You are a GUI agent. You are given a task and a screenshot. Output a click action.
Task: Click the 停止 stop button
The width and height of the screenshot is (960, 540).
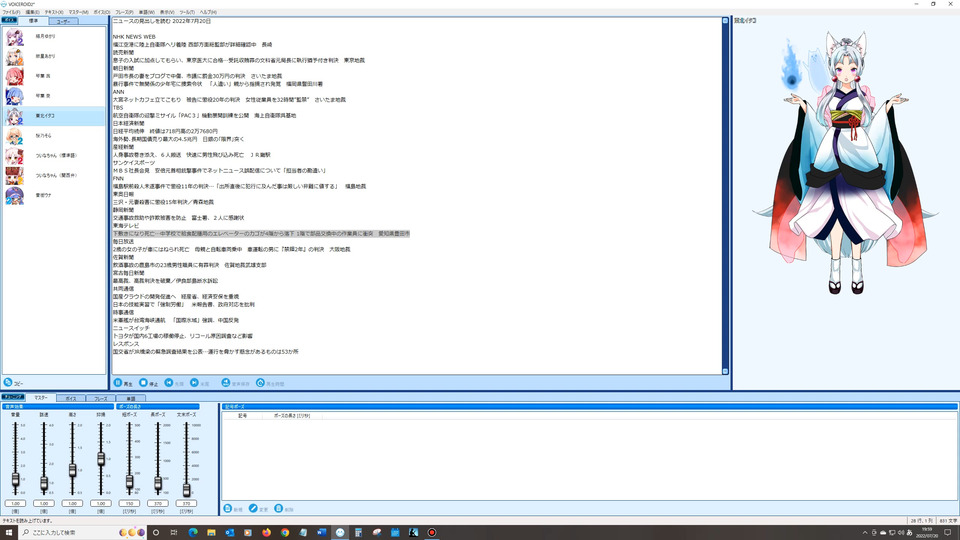(149, 383)
